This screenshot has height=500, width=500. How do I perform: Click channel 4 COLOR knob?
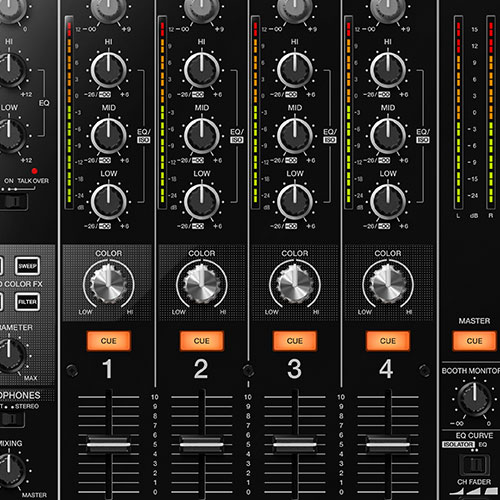[x=388, y=284]
